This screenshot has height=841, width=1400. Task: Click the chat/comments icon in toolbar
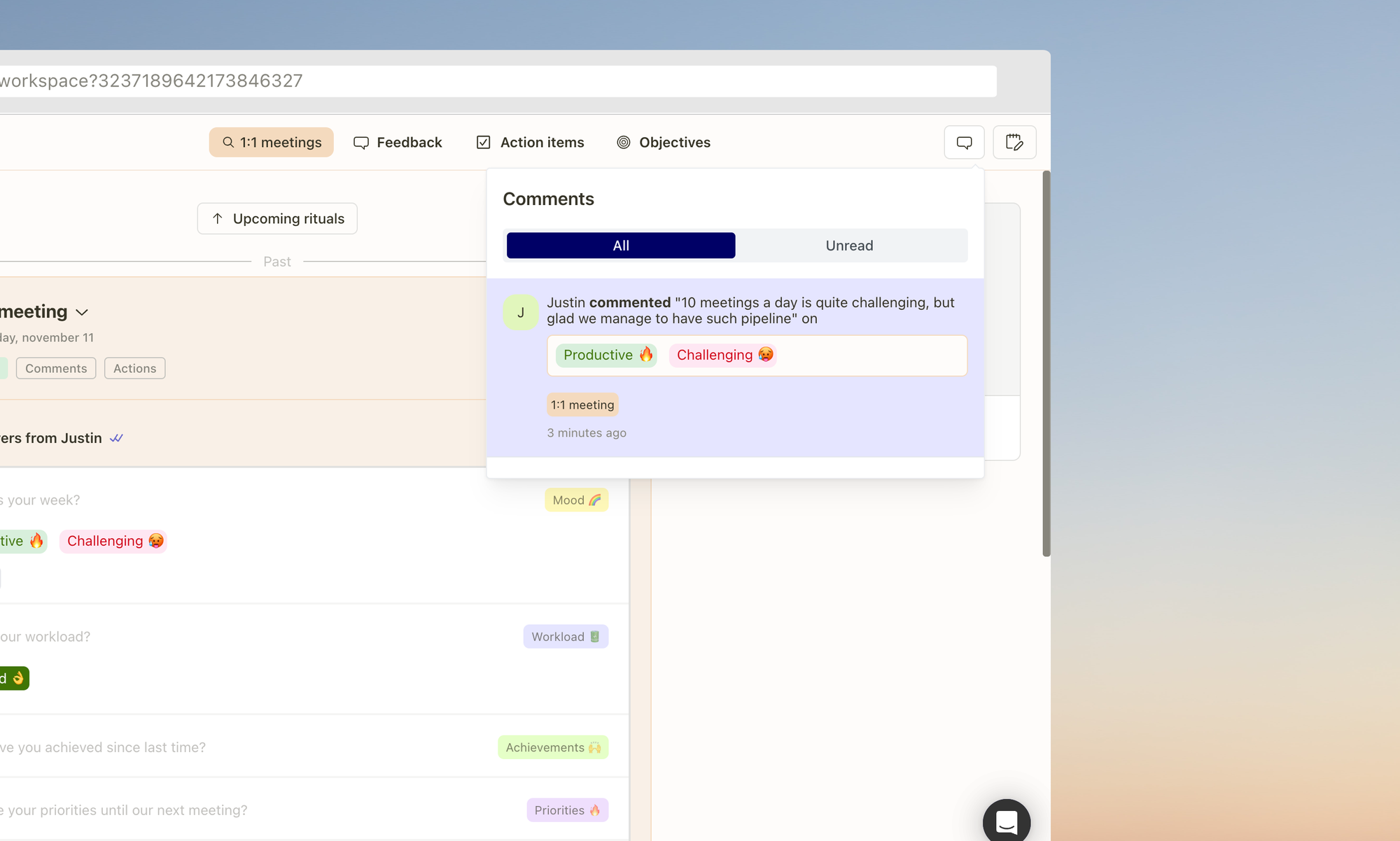click(x=963, y=142)
